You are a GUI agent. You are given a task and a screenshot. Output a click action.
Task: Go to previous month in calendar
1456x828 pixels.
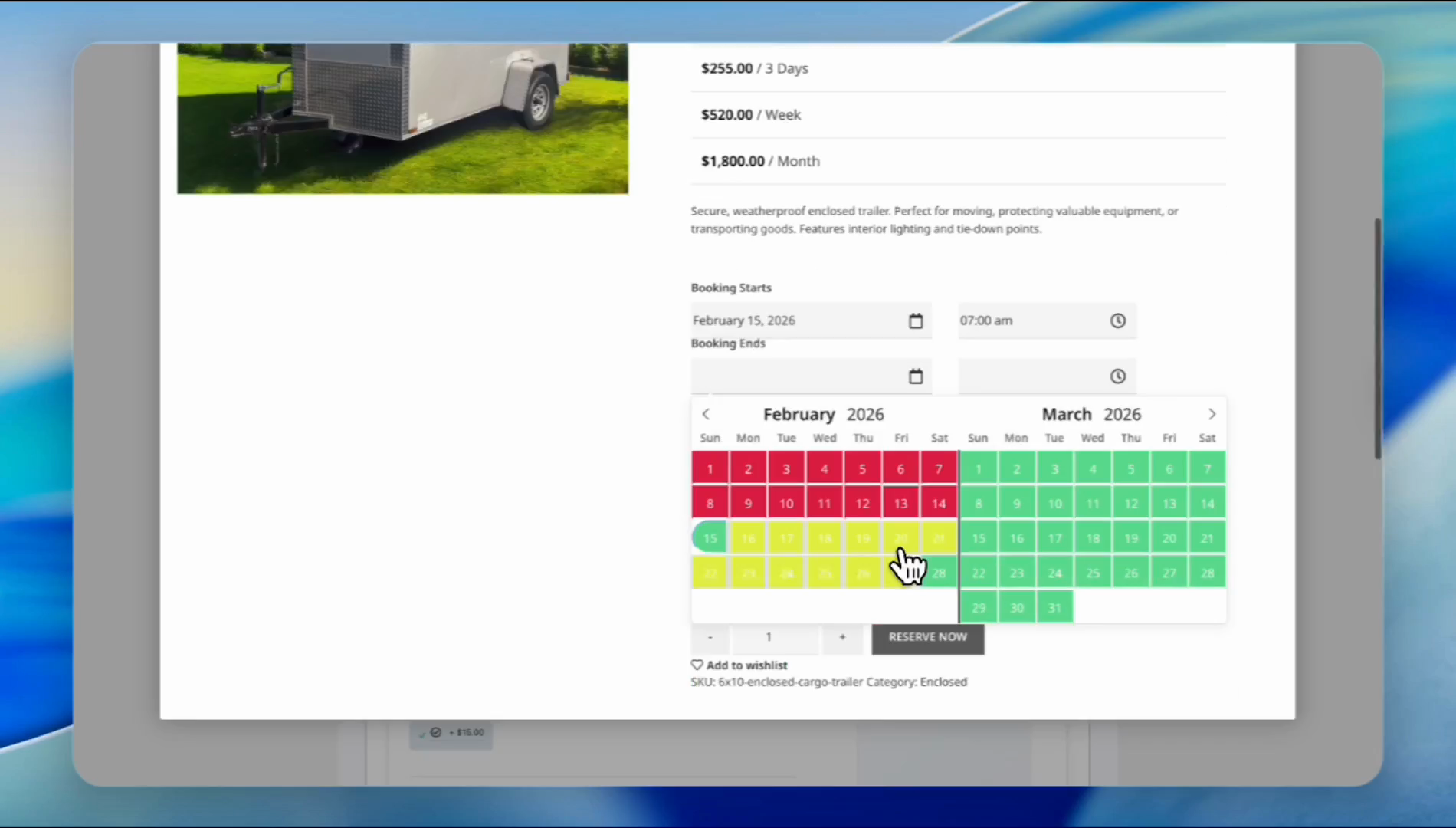point(706,414)
